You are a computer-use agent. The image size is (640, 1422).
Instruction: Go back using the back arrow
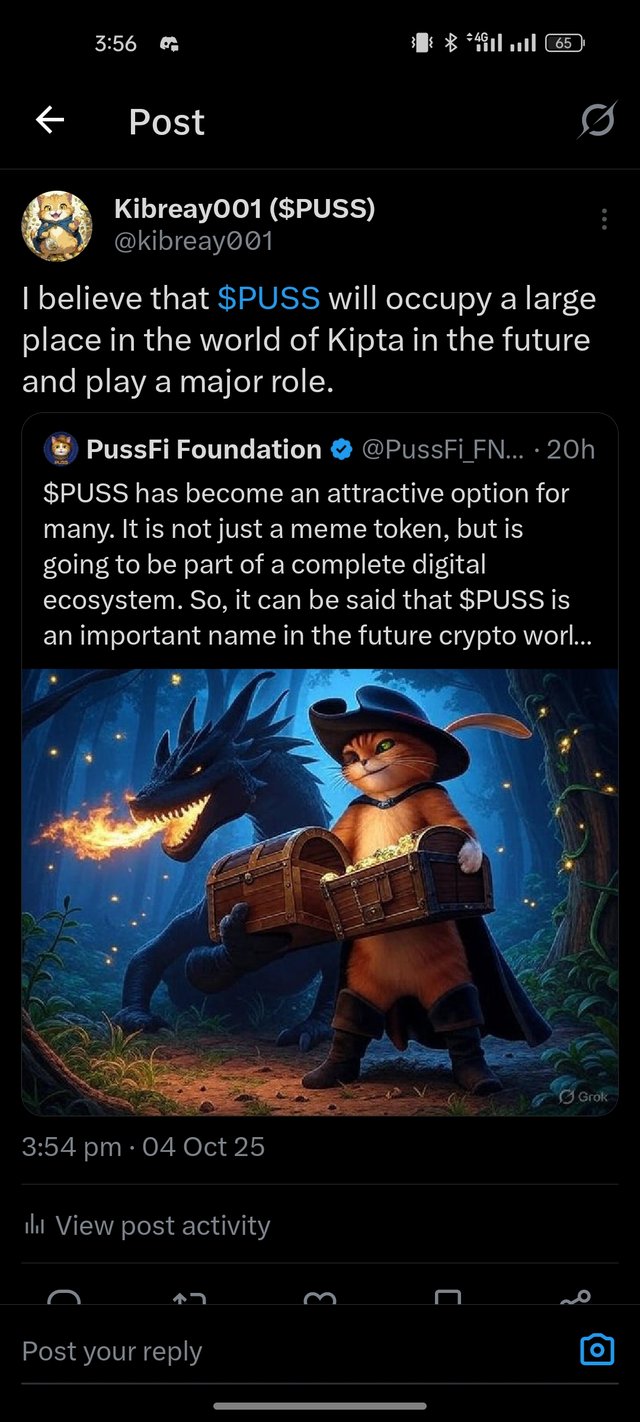pos(50,121)
